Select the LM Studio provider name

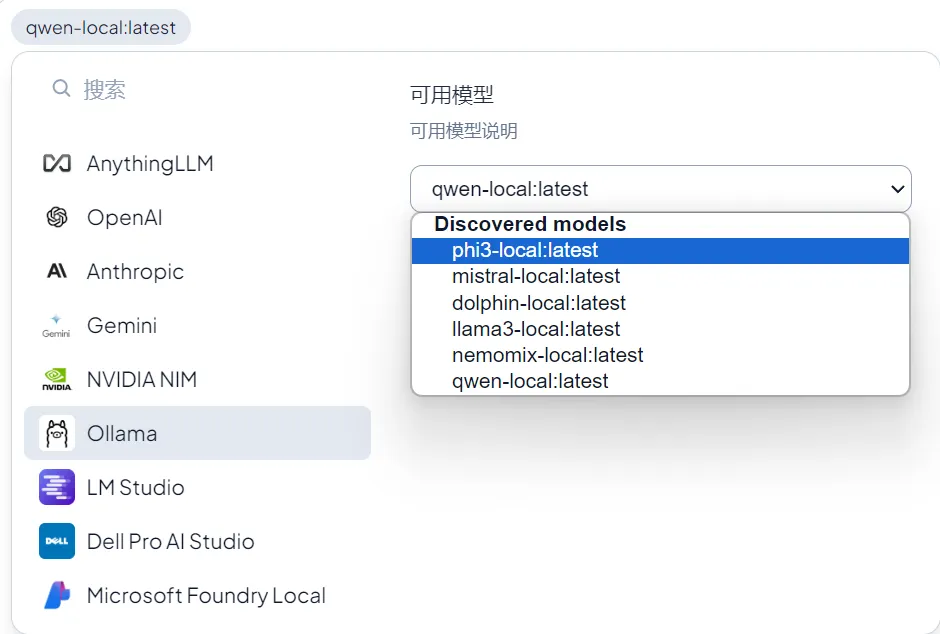[135, 487]
